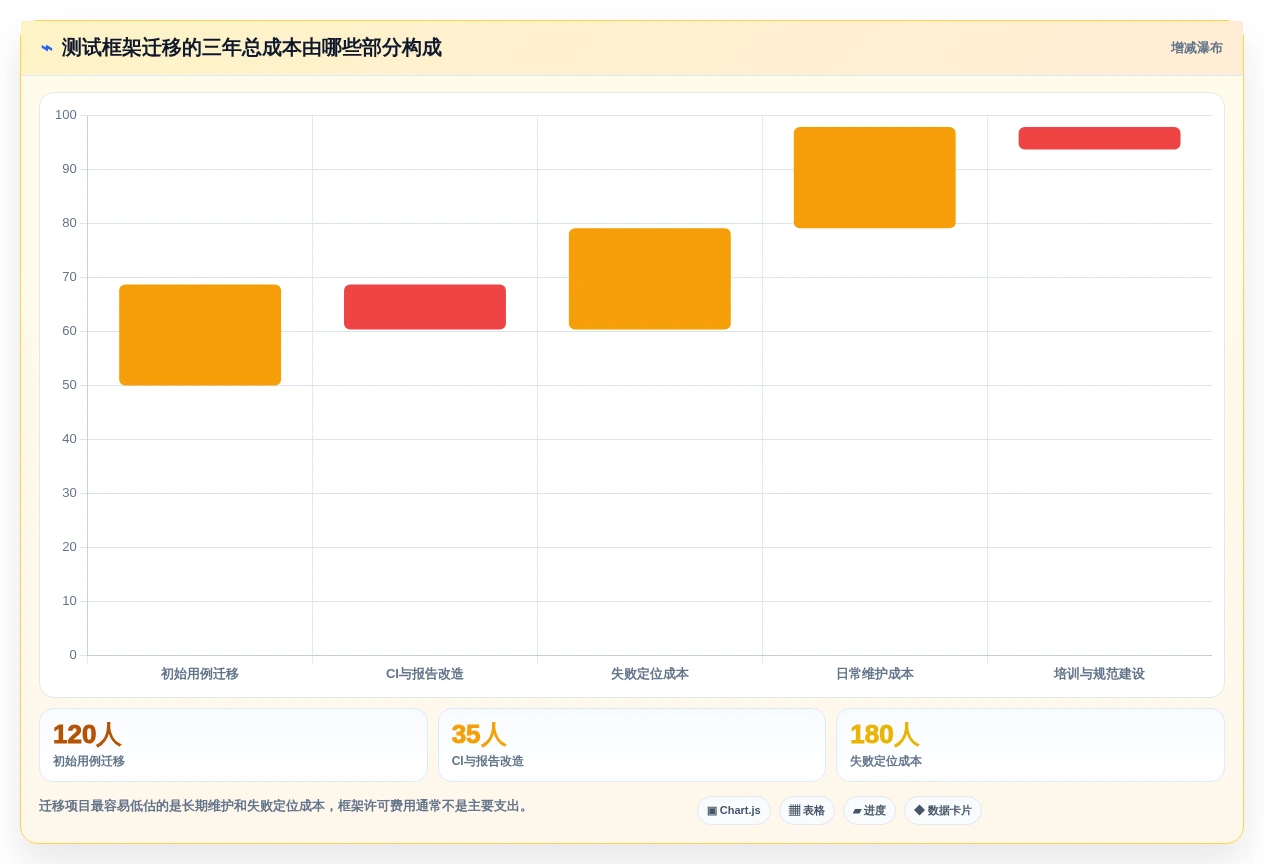Click the y-axis value 100

coord(66,115)
